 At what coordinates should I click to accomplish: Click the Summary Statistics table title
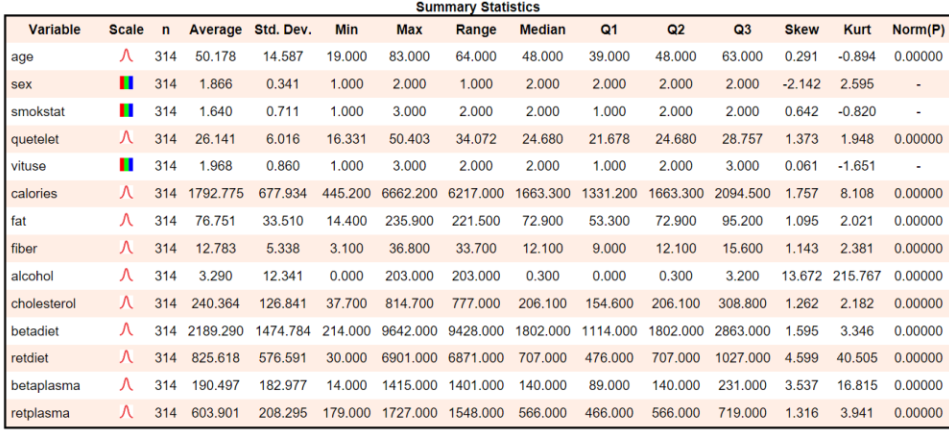[474, 7]
